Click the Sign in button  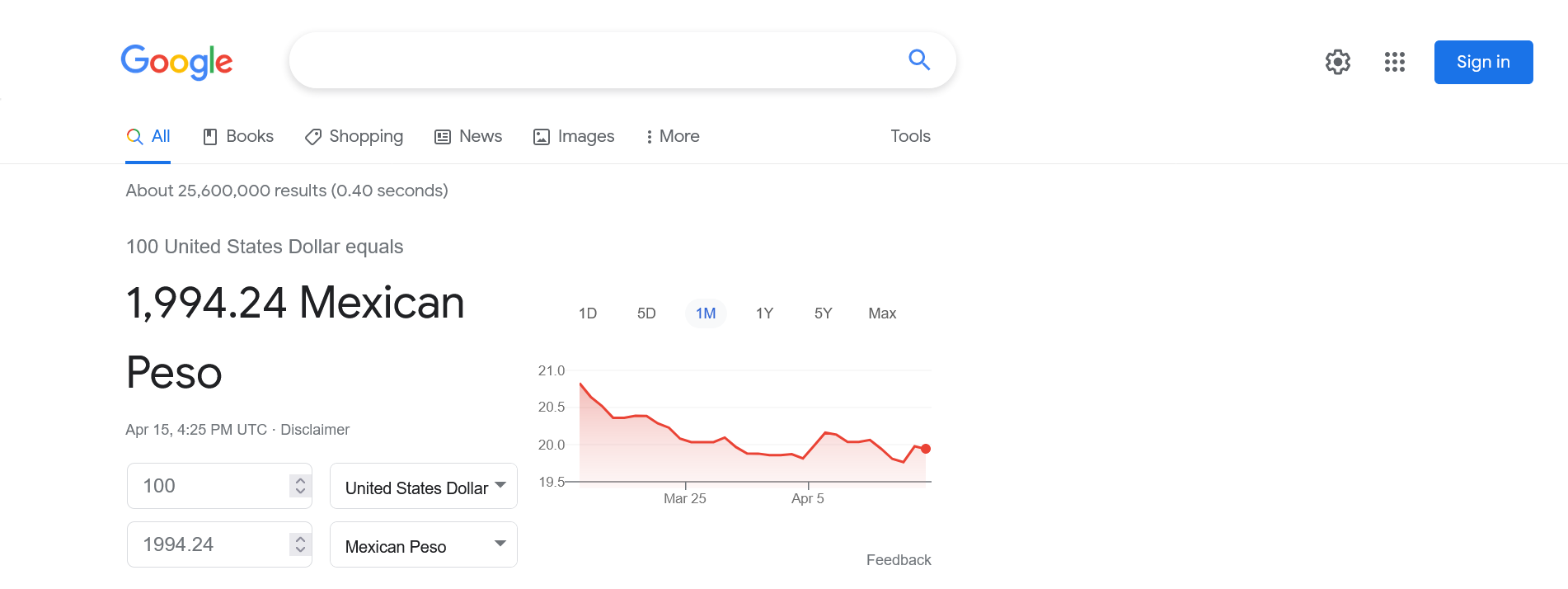pos(1482,62)
